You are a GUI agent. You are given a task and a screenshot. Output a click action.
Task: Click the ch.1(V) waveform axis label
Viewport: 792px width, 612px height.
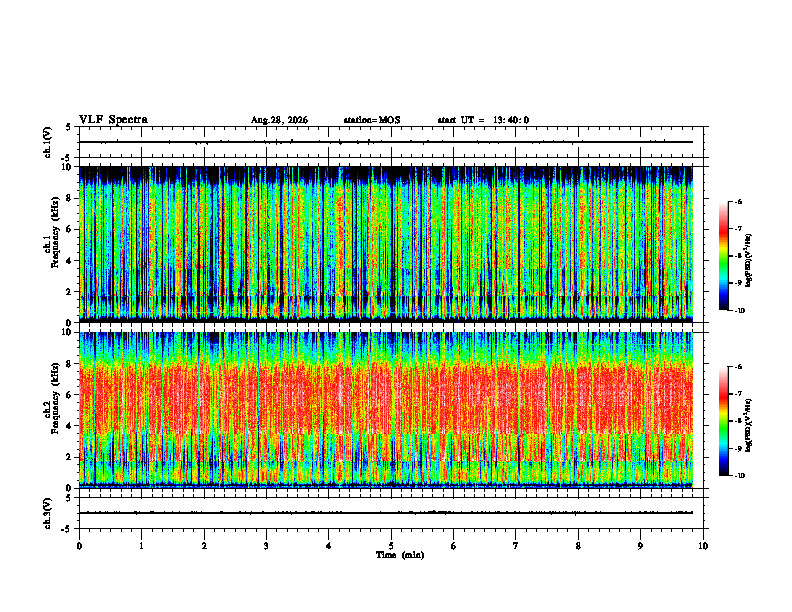[48, 142]
